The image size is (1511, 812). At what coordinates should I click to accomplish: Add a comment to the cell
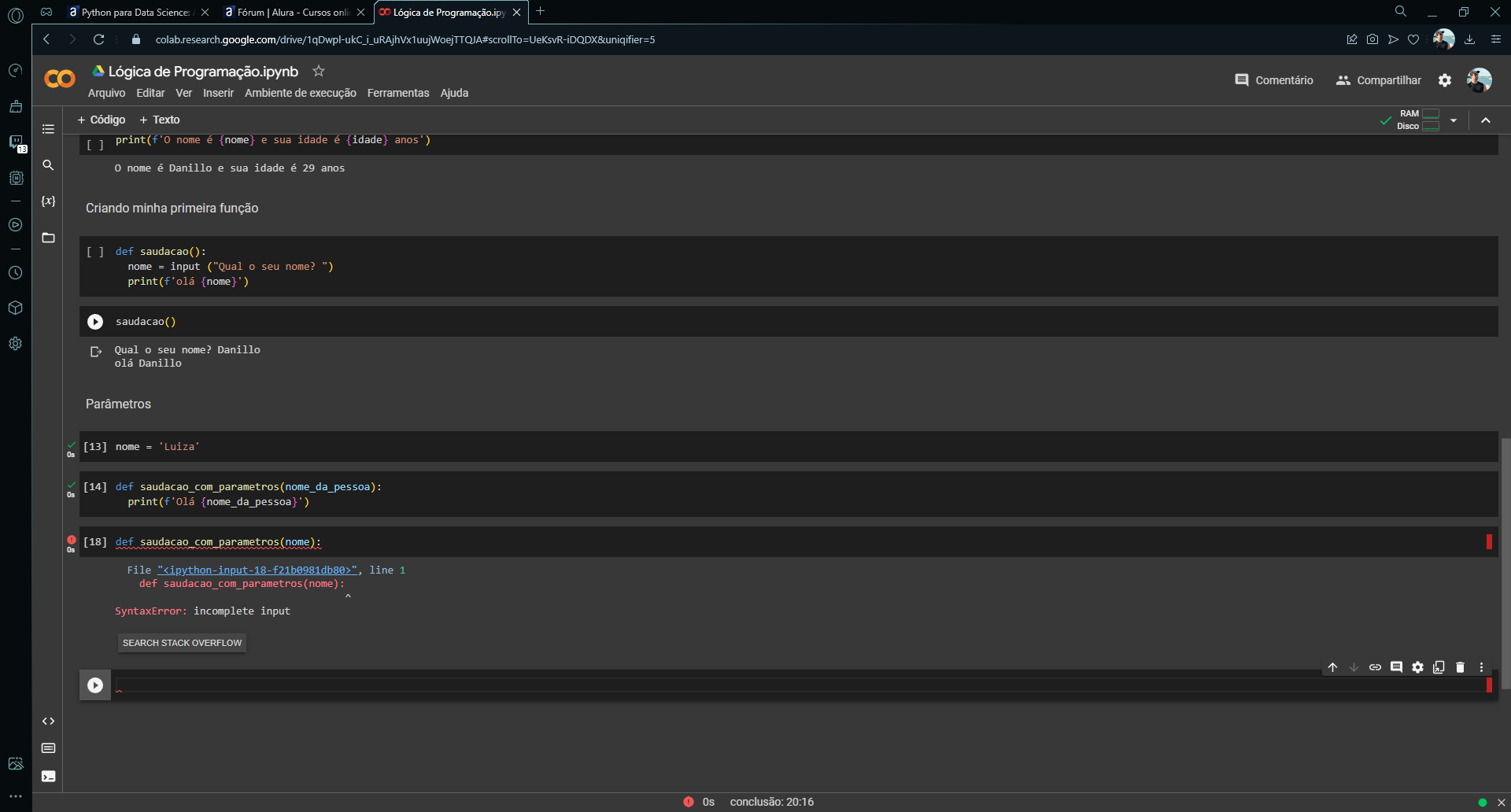pos(1396,667)
